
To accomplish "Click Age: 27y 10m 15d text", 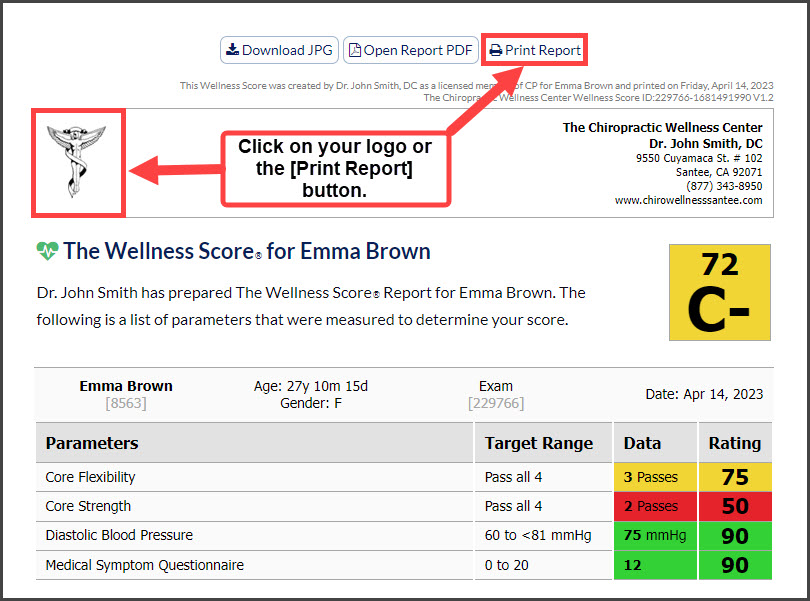I will click(310, 386).
